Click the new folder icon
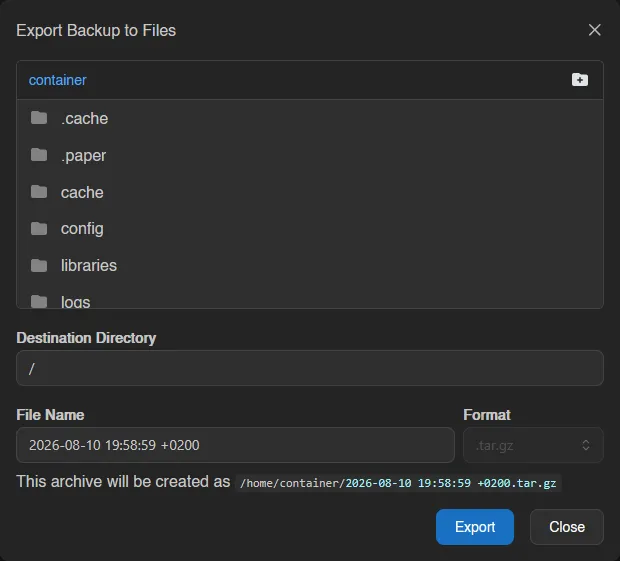 click(580, 80)
